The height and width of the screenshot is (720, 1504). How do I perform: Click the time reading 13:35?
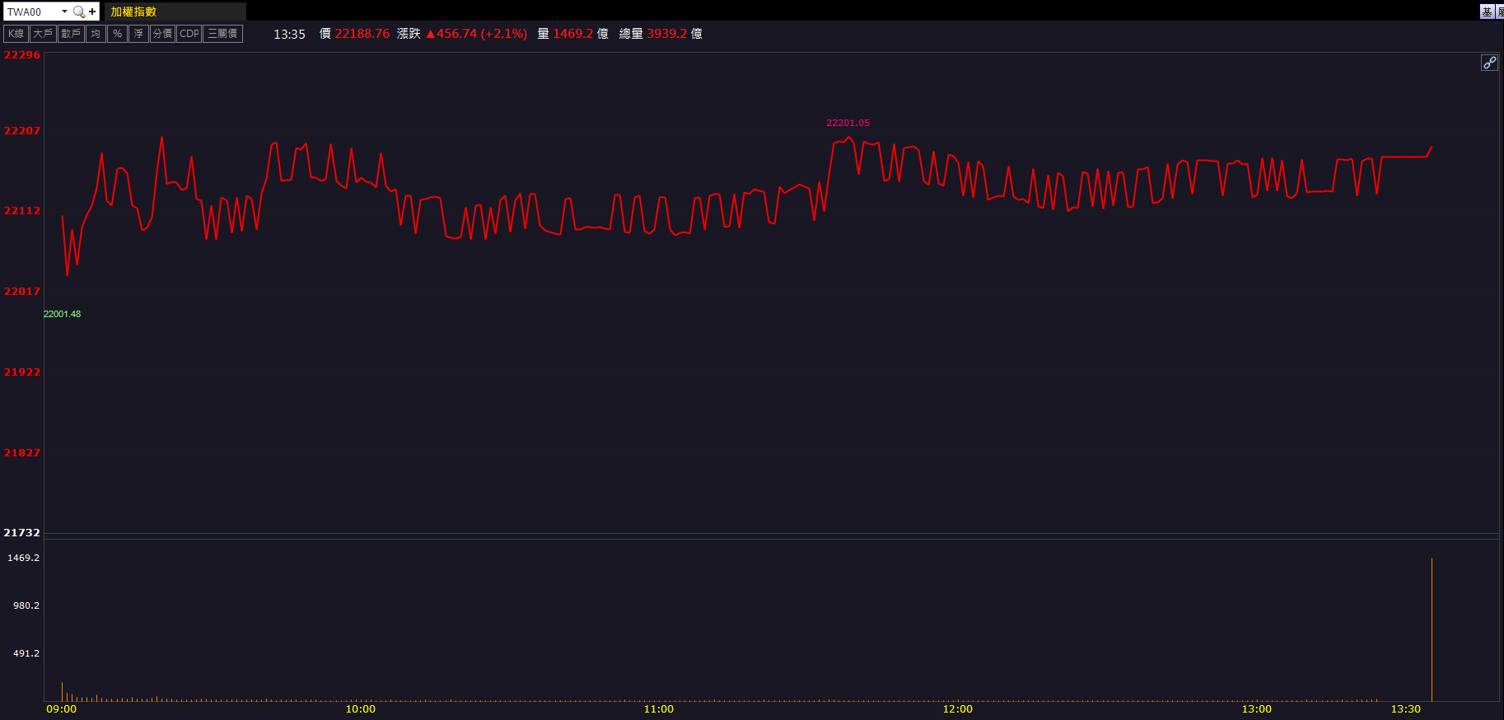click(x=289, y=34)
